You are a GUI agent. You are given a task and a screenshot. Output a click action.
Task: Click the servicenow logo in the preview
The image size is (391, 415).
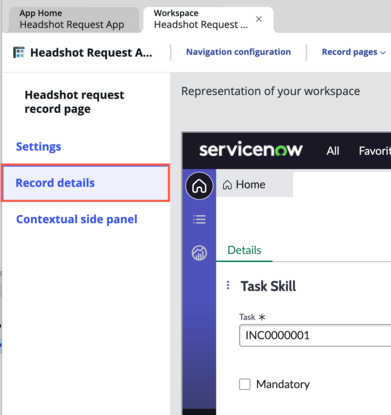pyautogui.click(x=251, y=150)
